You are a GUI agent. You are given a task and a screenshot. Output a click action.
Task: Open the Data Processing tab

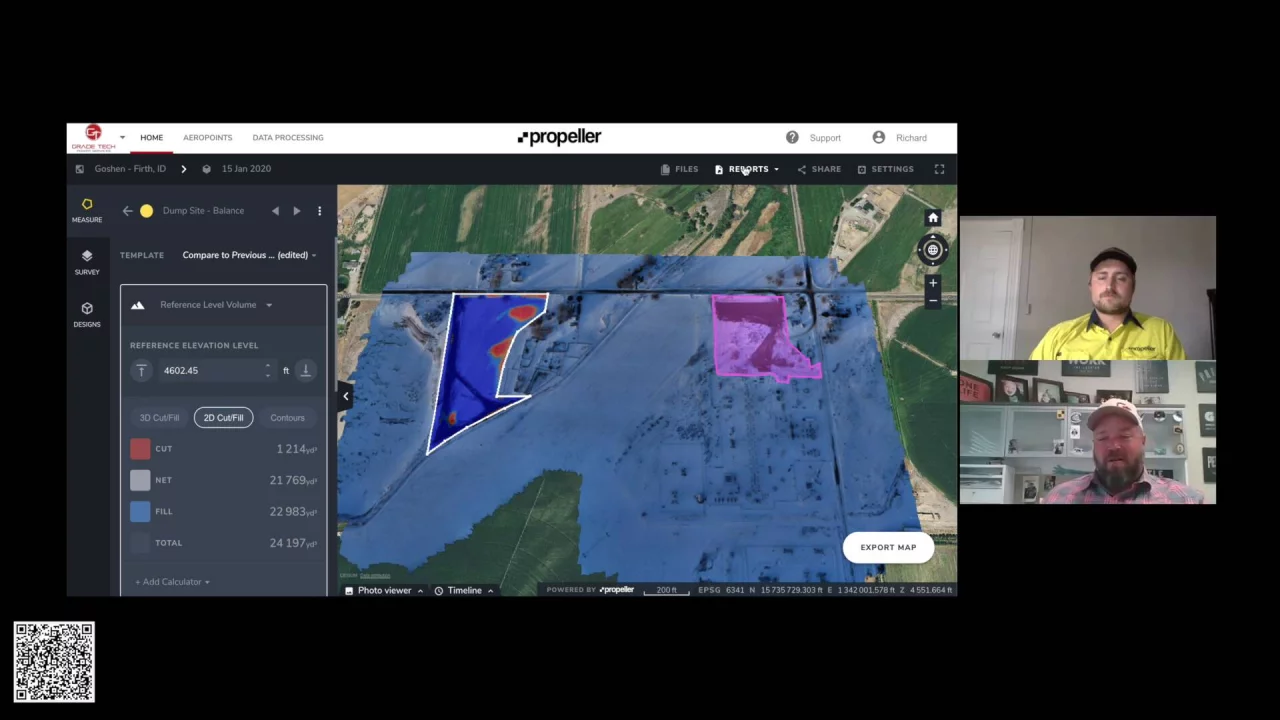click(287, 138)
